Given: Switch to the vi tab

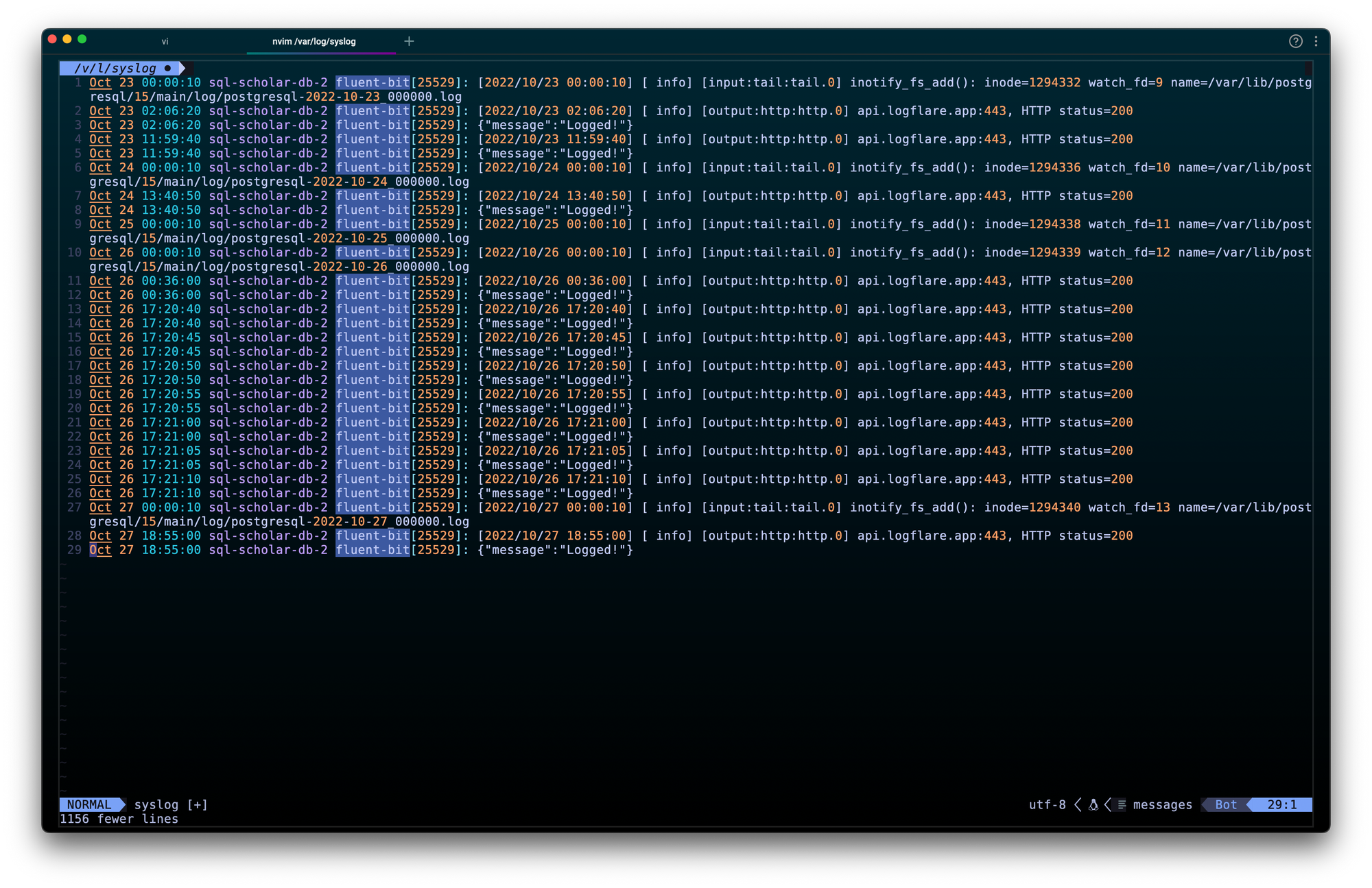Looking at the screenshot, I should (x=165, y=41).
